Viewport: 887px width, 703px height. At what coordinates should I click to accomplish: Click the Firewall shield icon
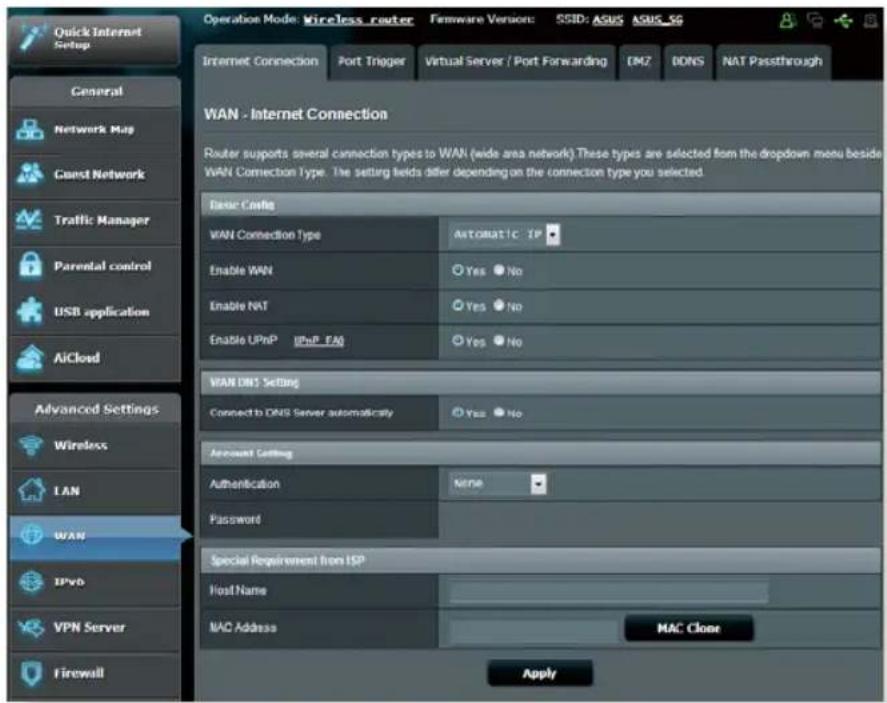point(32,673)
